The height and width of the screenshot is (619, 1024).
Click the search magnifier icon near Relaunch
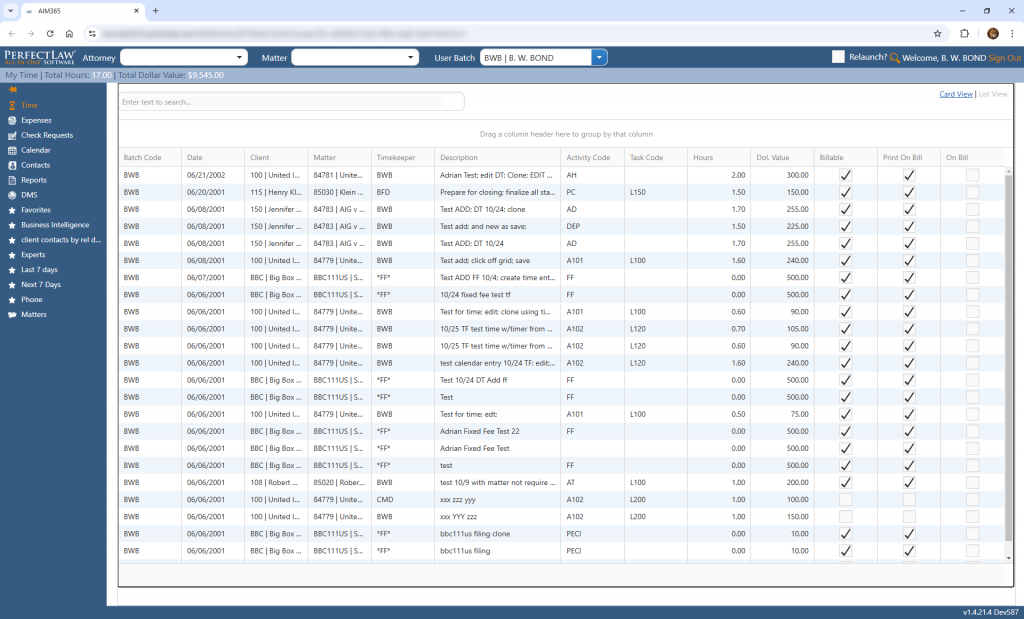[x=895, y=58]
